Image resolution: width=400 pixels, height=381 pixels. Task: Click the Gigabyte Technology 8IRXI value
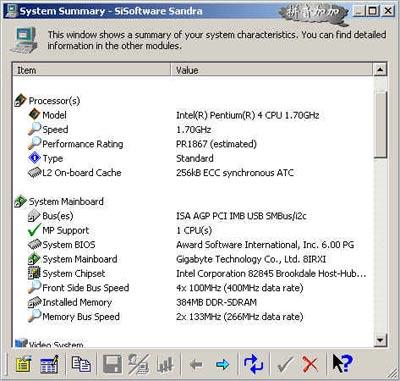[x=251, y=259]
